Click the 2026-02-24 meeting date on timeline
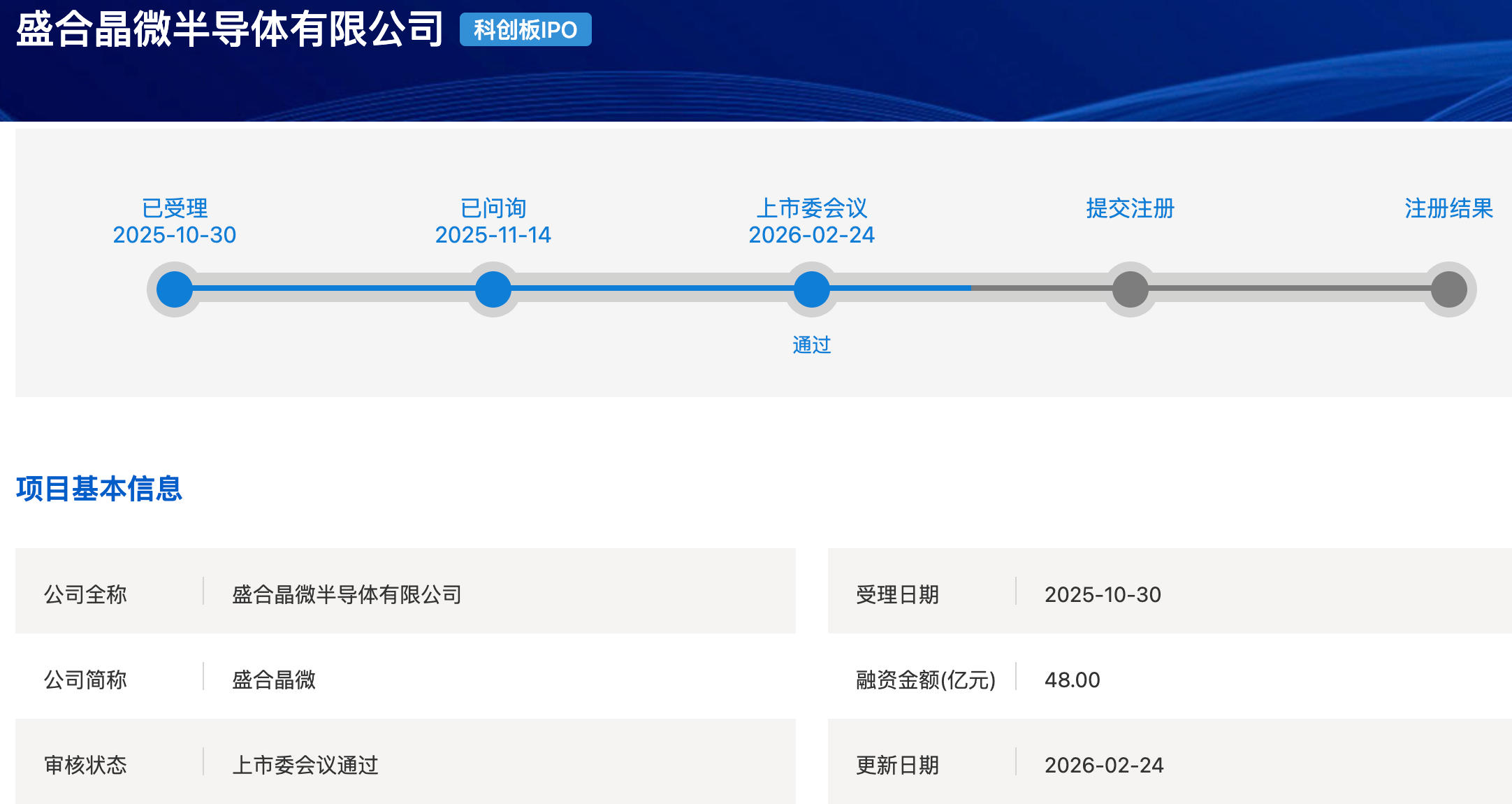Viewport: 1512px width, 804px height. click(x=812, y=235)
